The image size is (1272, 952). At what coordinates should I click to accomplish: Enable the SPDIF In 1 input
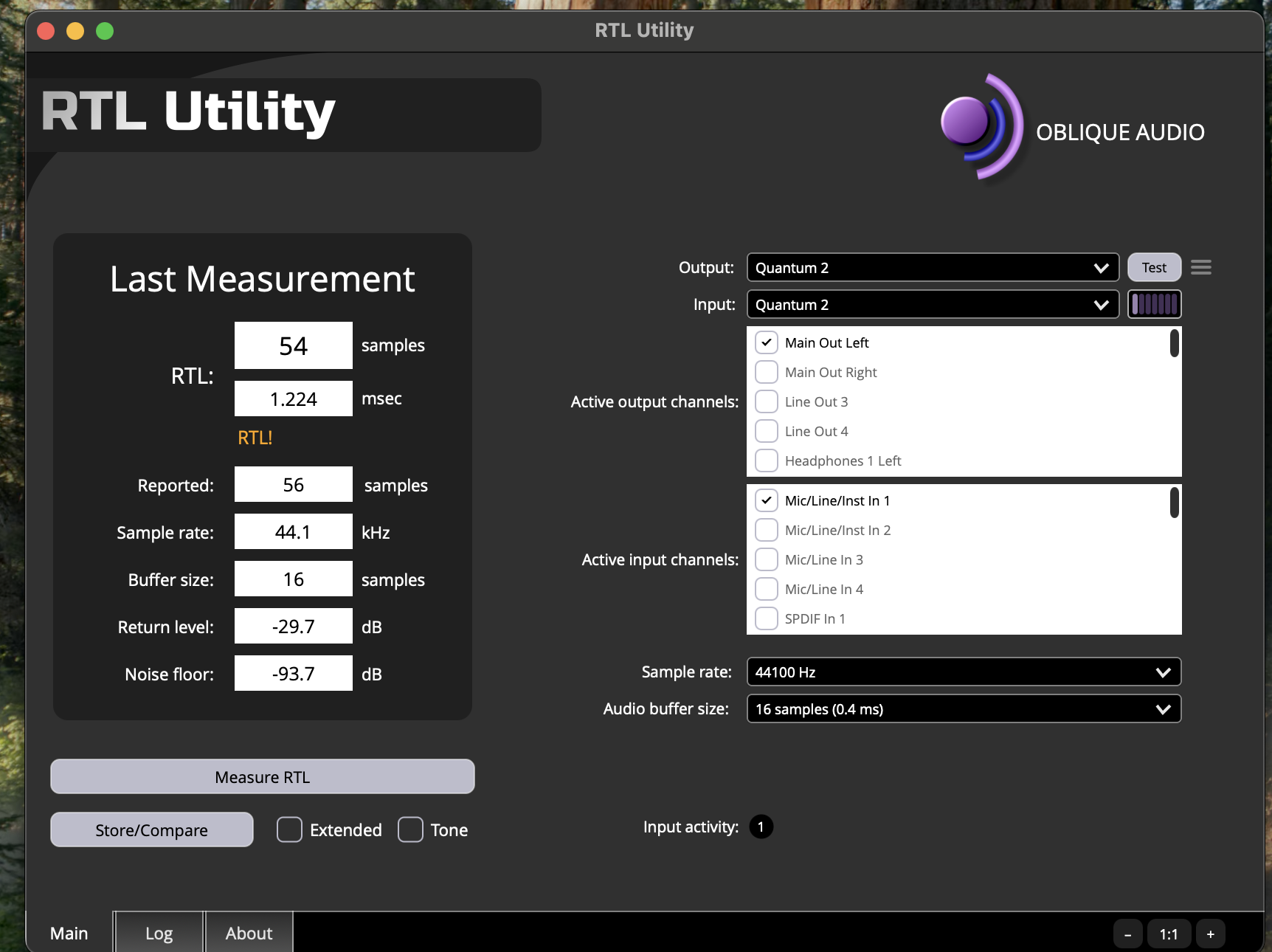[767, 618]
